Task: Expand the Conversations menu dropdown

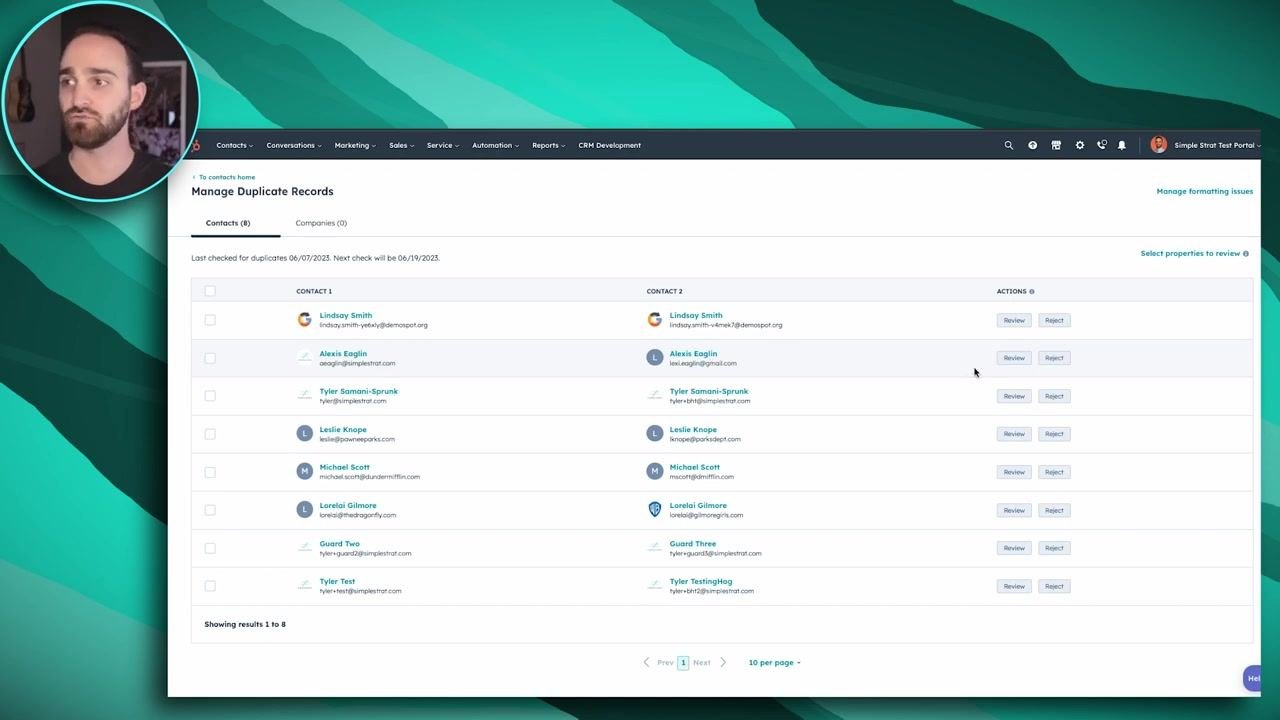Action: [294, 145]
